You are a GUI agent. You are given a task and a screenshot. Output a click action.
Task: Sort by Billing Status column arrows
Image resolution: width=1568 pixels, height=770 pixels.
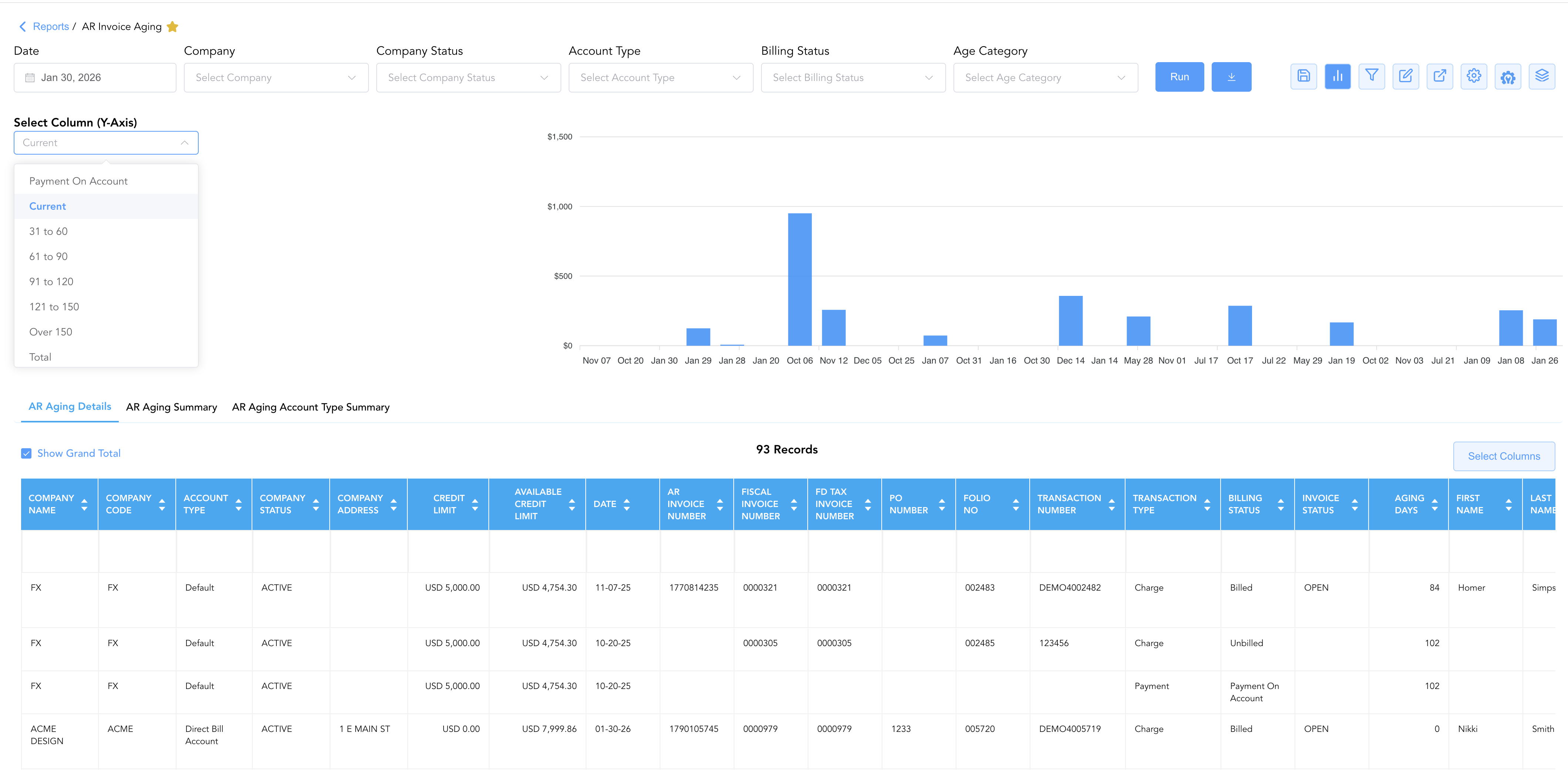[x=1281, y=504]
